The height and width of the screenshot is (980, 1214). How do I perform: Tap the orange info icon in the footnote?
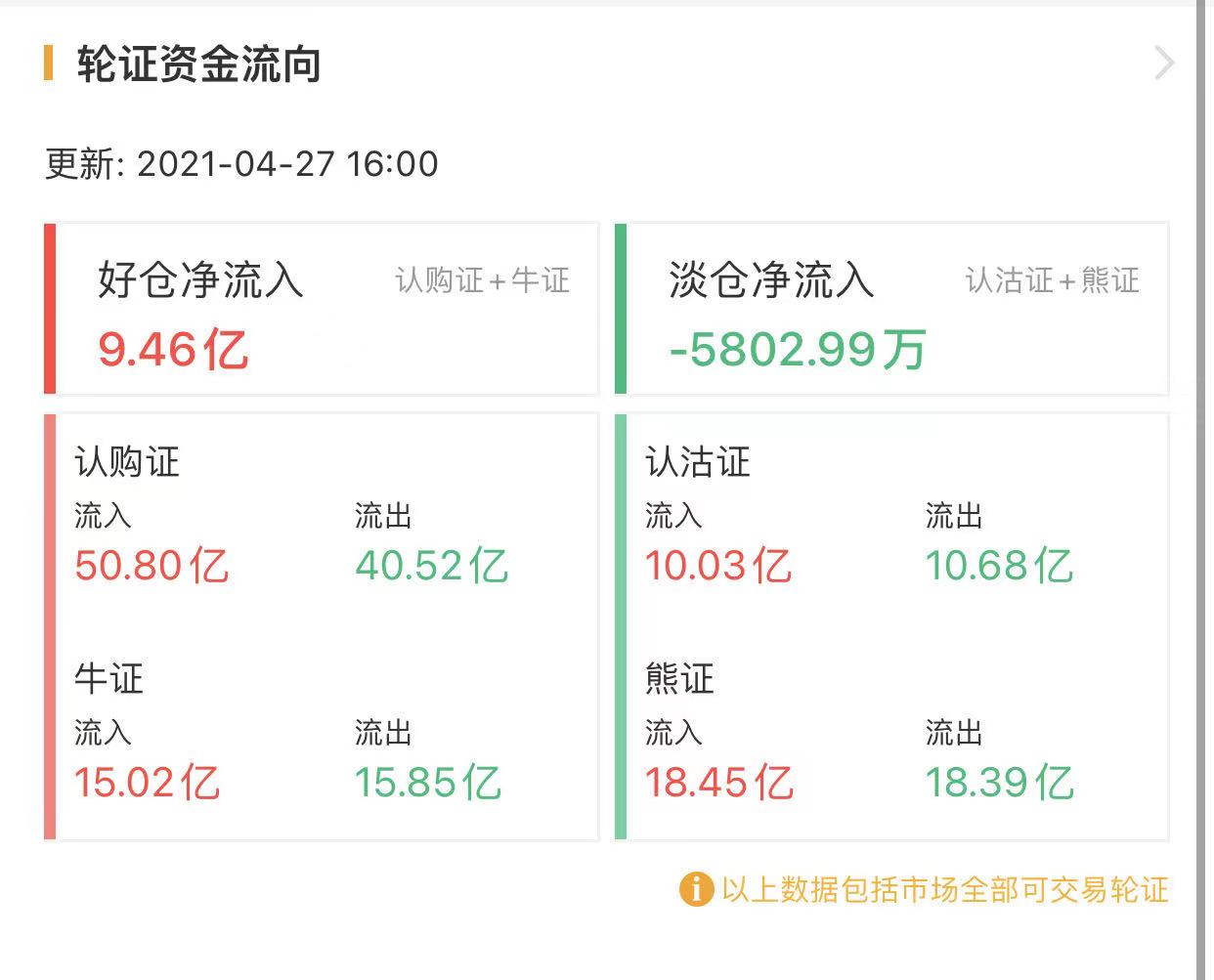(x=695, y=889)
